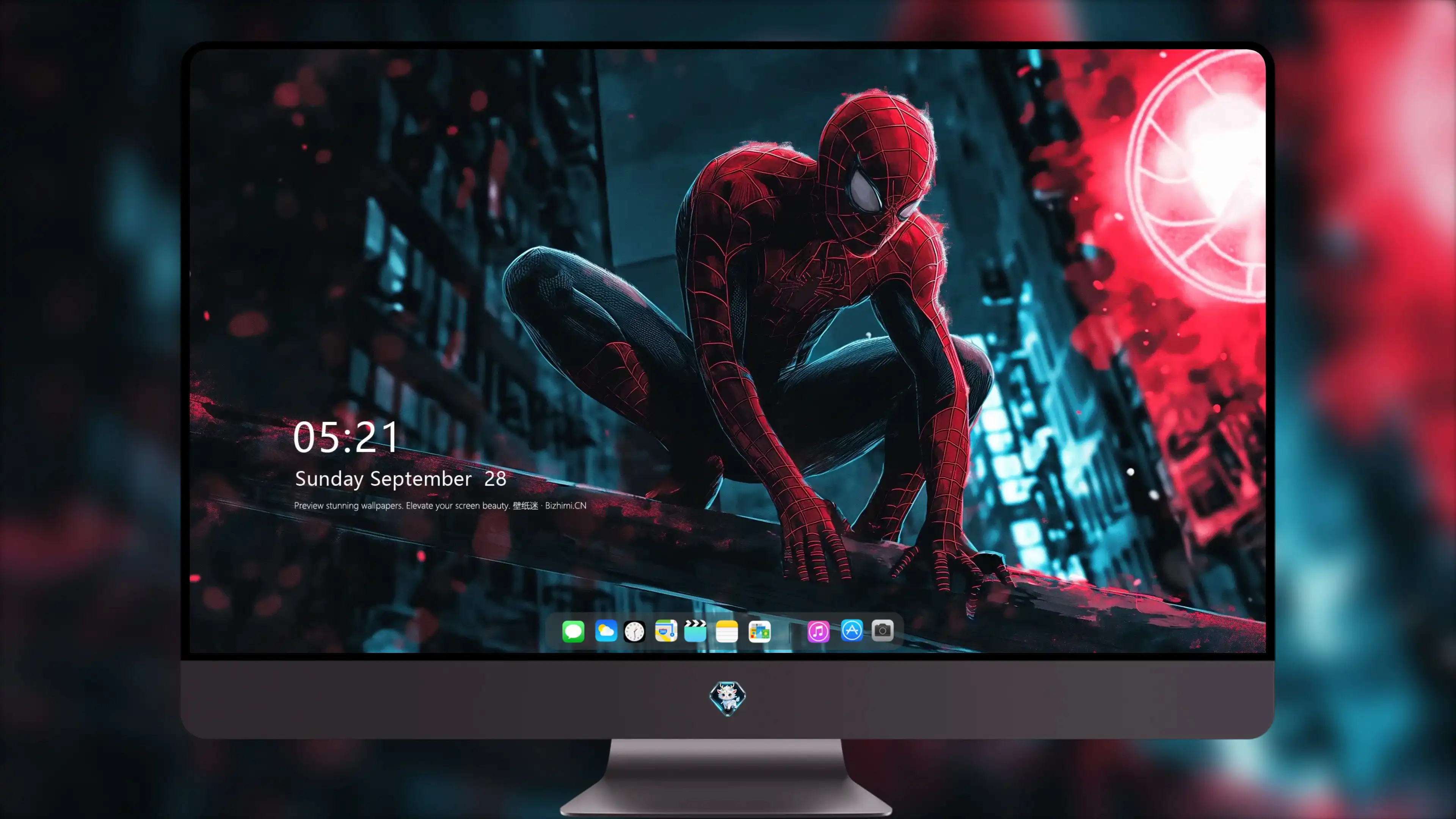Viewport: 1456px width, 819px height.
Task: Open the Maps app in the dock
Action: point(666,631)
